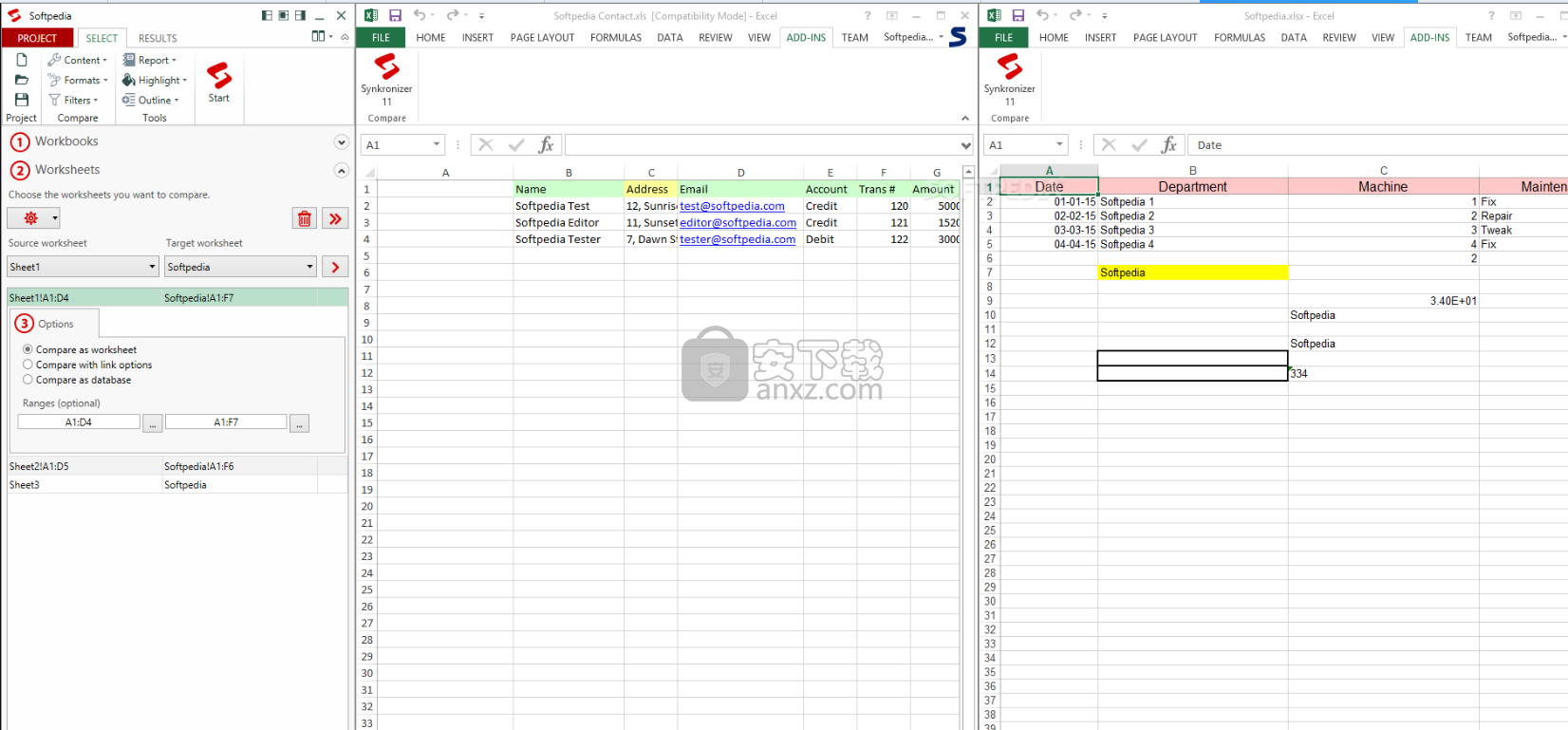The height and width of the screenshot is (730, 1568).
Task: Click Insert Function fx in Contact.xls window
Action: click(x=546, y=145)
